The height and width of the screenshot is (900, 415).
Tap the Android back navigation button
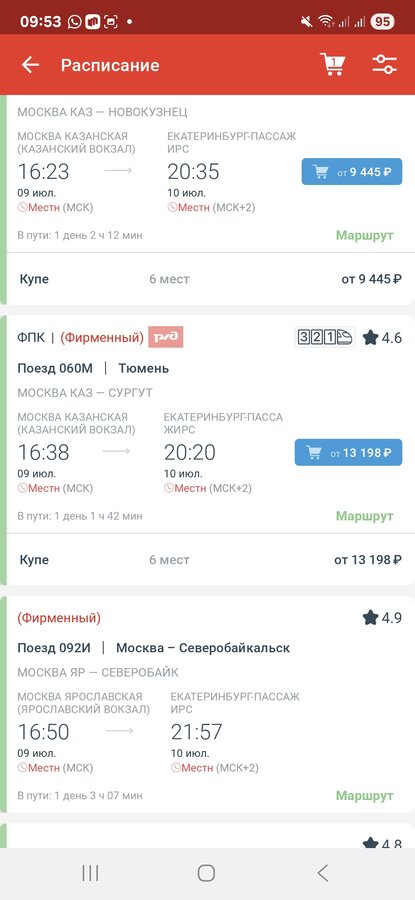click(323, 873)
